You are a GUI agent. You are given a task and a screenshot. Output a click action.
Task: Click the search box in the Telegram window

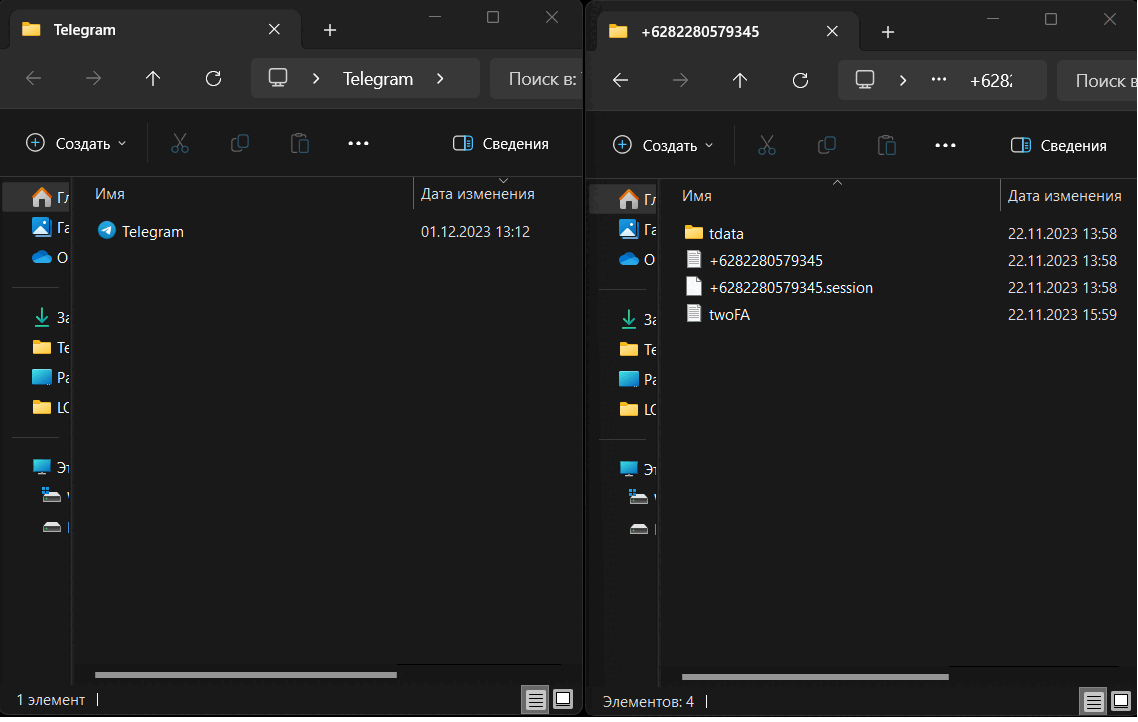tap(541, 79)
